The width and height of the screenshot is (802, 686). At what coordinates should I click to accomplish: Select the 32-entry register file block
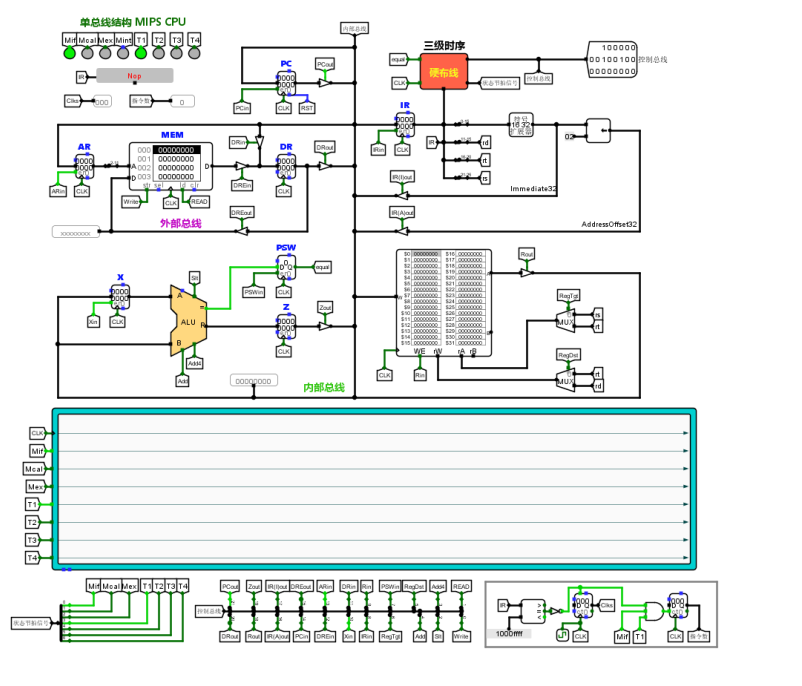point(444,303)
